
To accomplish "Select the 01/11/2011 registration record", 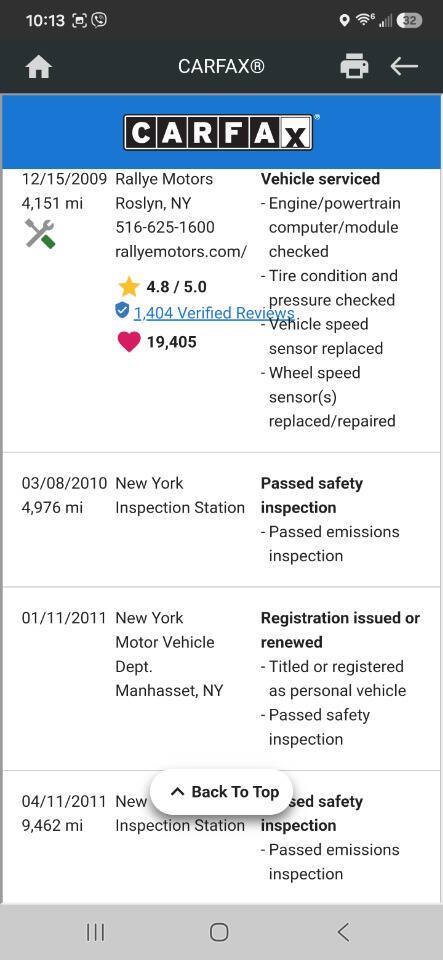I will pos(222,678).
